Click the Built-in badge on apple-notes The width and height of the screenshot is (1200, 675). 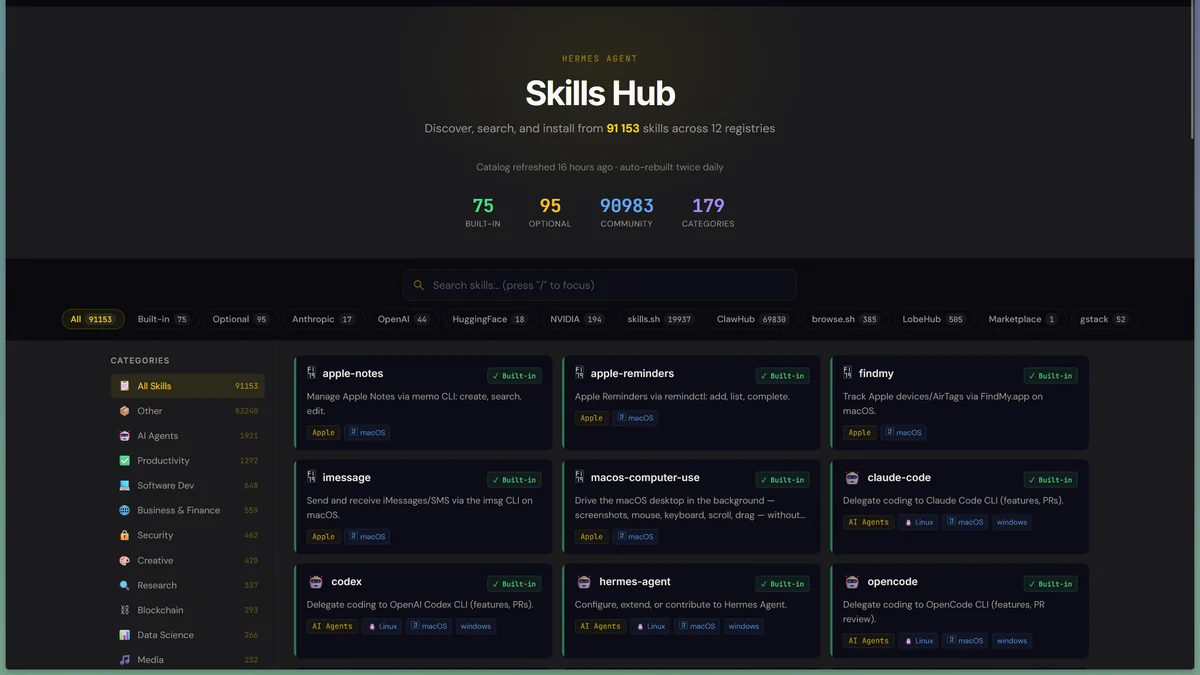514,376
